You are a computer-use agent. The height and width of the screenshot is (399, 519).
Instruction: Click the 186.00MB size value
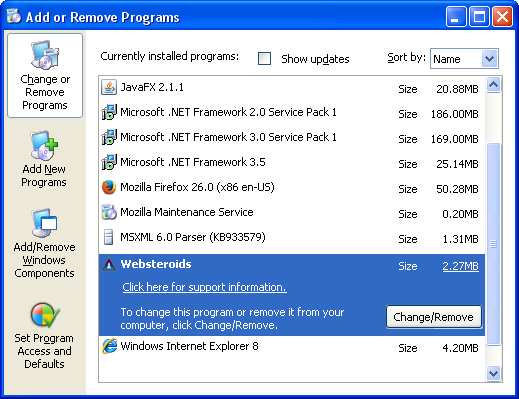coord(454,114)
